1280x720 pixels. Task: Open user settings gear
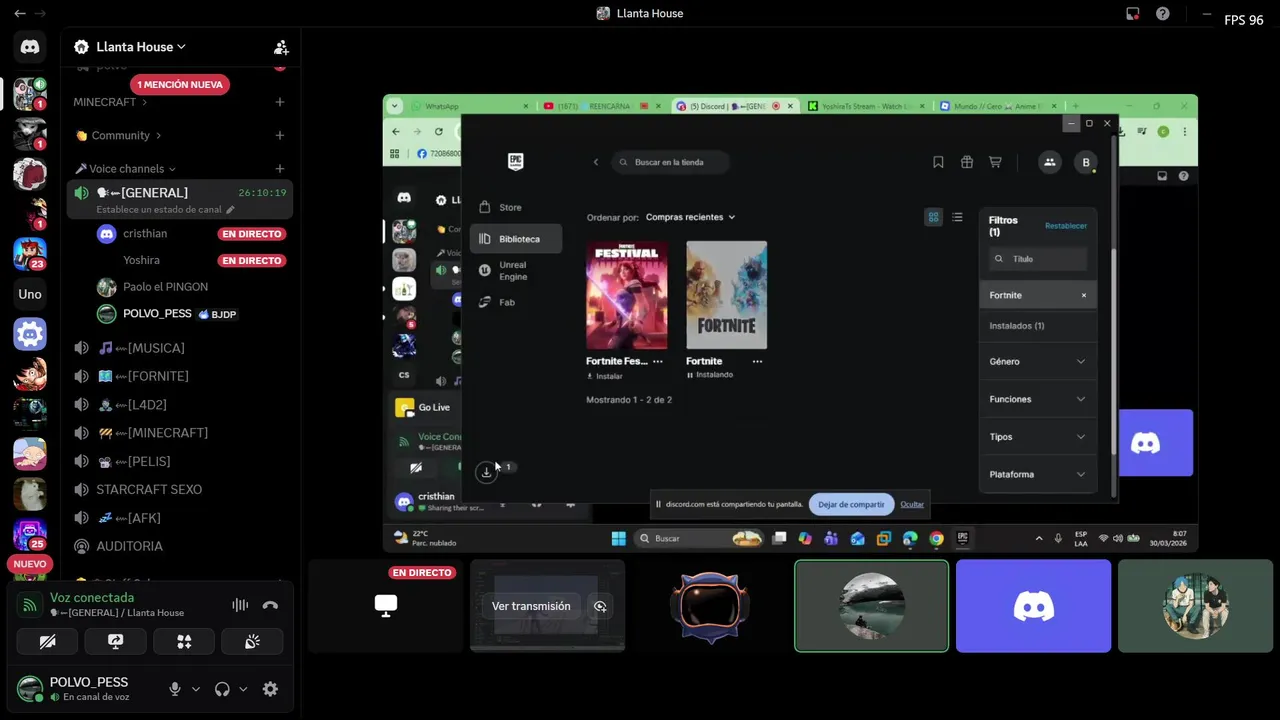[x=270, y=689]
